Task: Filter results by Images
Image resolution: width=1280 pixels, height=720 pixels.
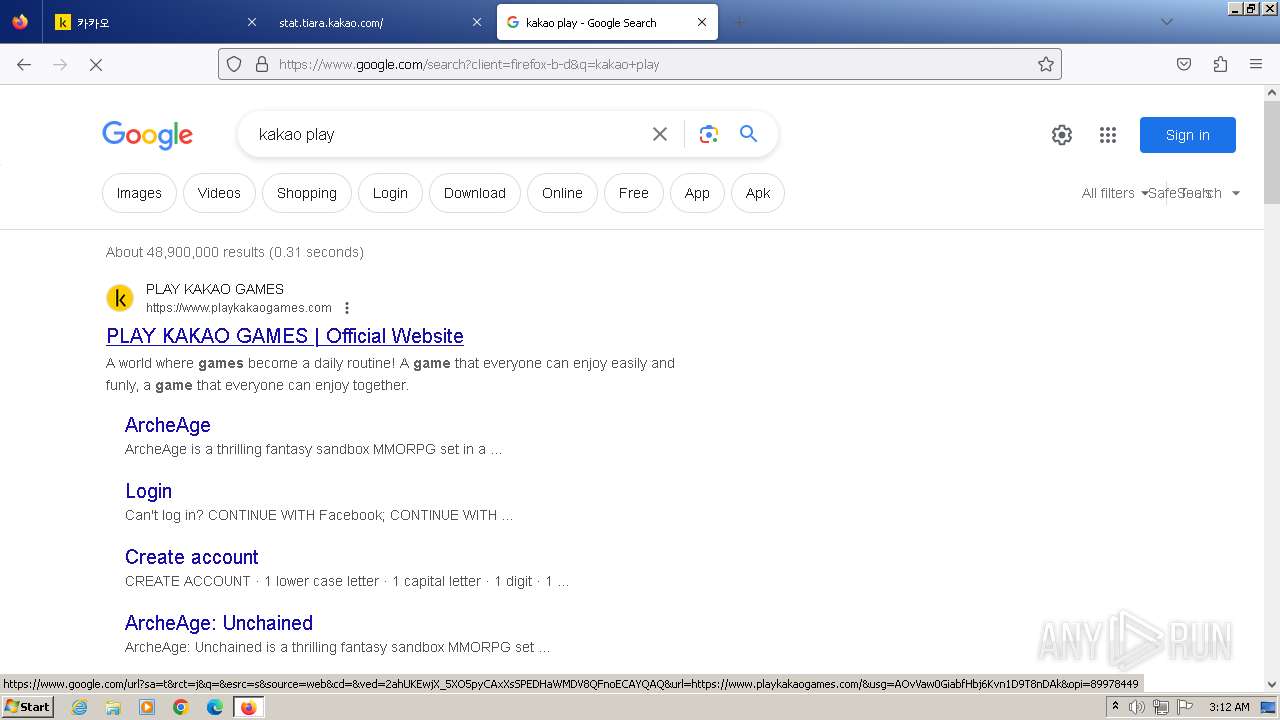Action: click(139, 193)
